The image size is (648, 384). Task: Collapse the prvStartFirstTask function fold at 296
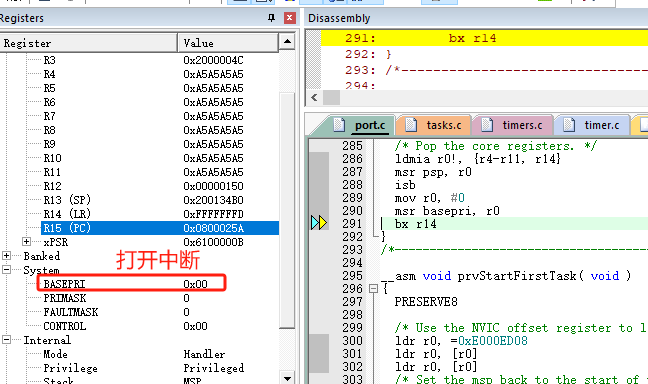pyautogui.click(x=373, y=288)
